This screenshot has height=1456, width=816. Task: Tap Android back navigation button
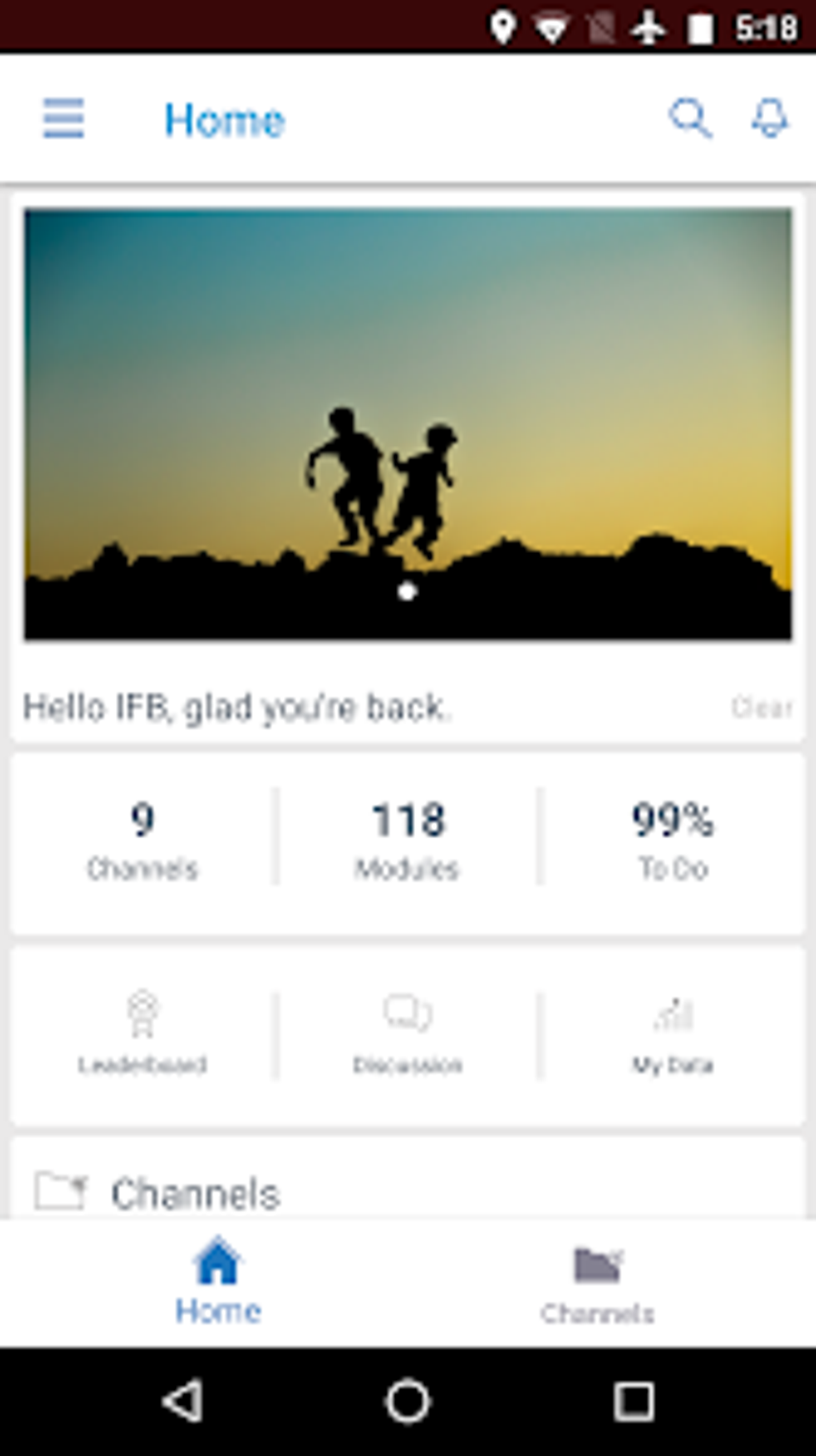pos(183,1402)
